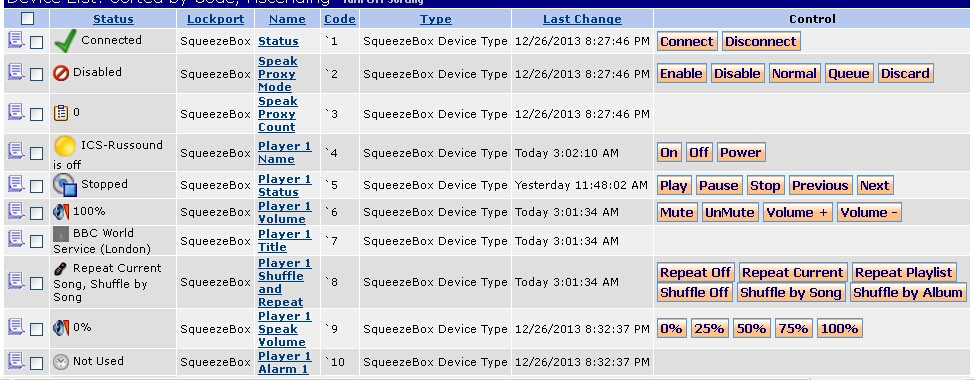The width and height of the screenshot is (975, 380).
Task: Click the 100% volume speaker icon
Action: [x=61, y=212]
